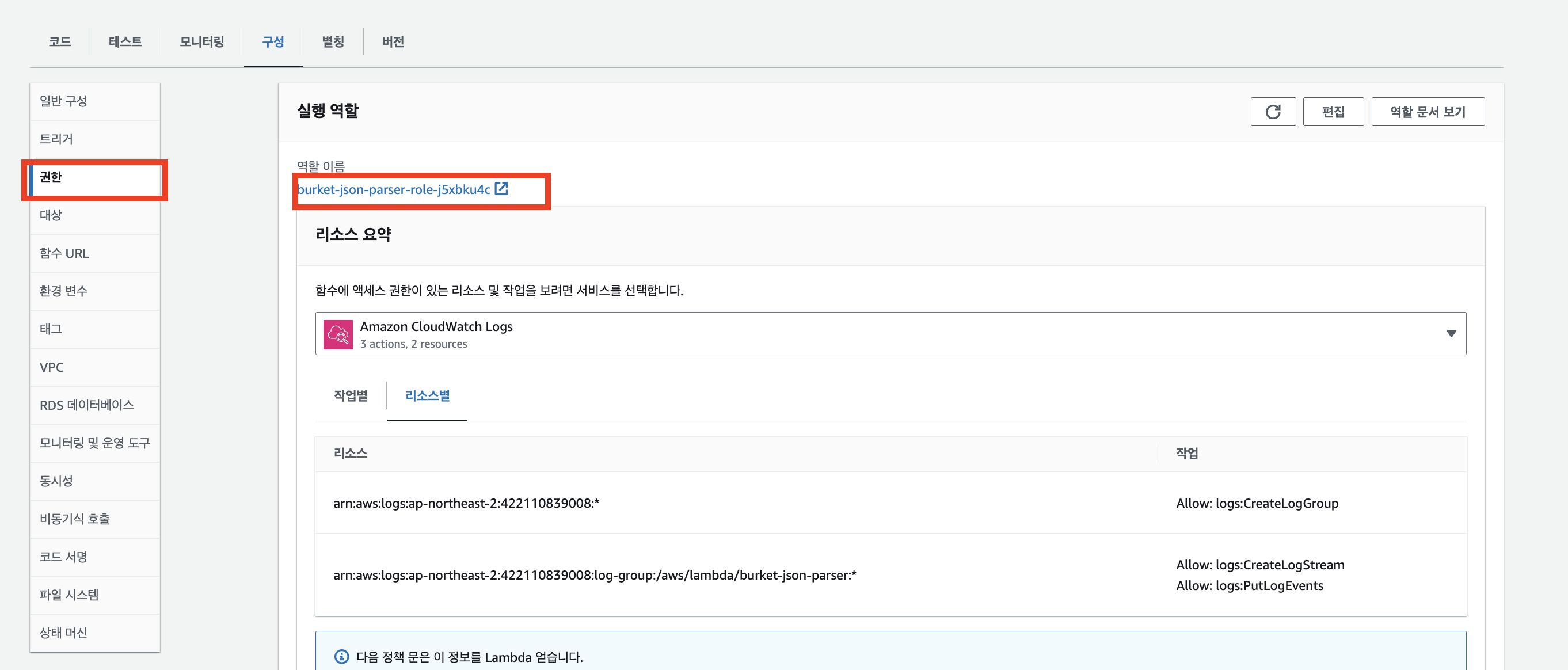Image resolution: width=1568 pixels, height=670 pixels.
Task: Go to the 모니터링 tab
Action: pos(201,41)
